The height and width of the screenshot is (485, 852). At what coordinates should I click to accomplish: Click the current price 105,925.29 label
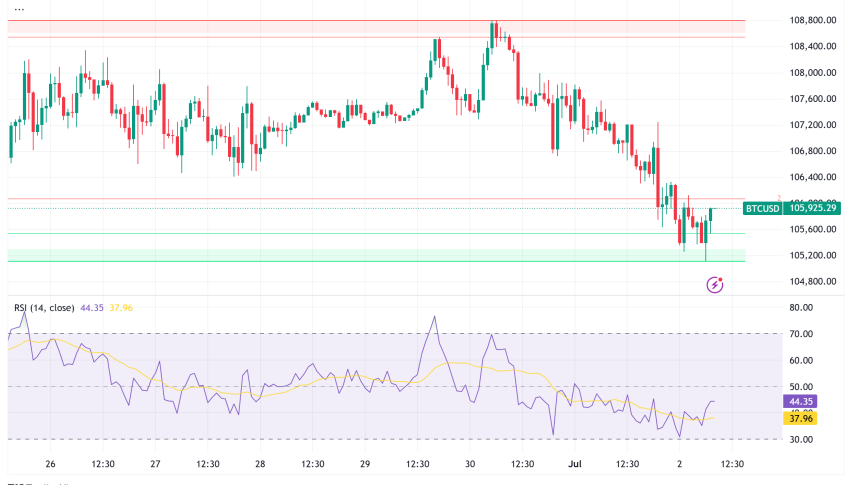click(812, 208)
